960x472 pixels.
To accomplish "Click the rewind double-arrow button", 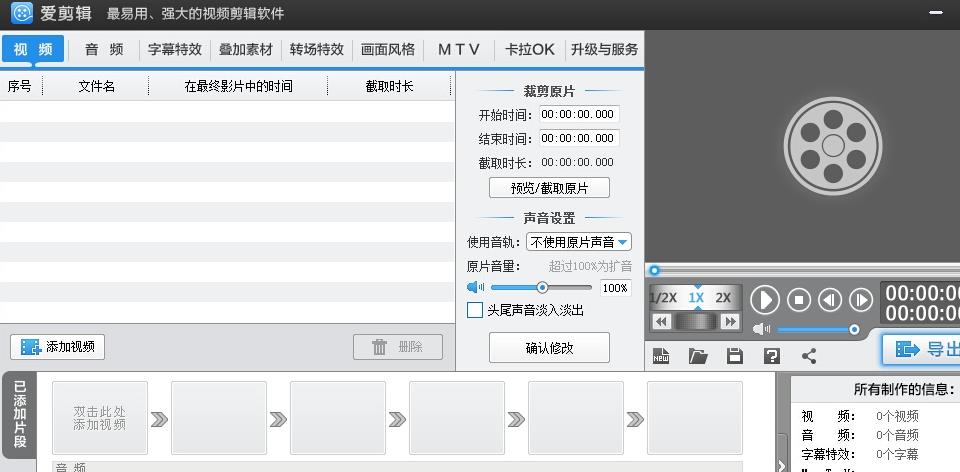I will click(x=661, y=321).
